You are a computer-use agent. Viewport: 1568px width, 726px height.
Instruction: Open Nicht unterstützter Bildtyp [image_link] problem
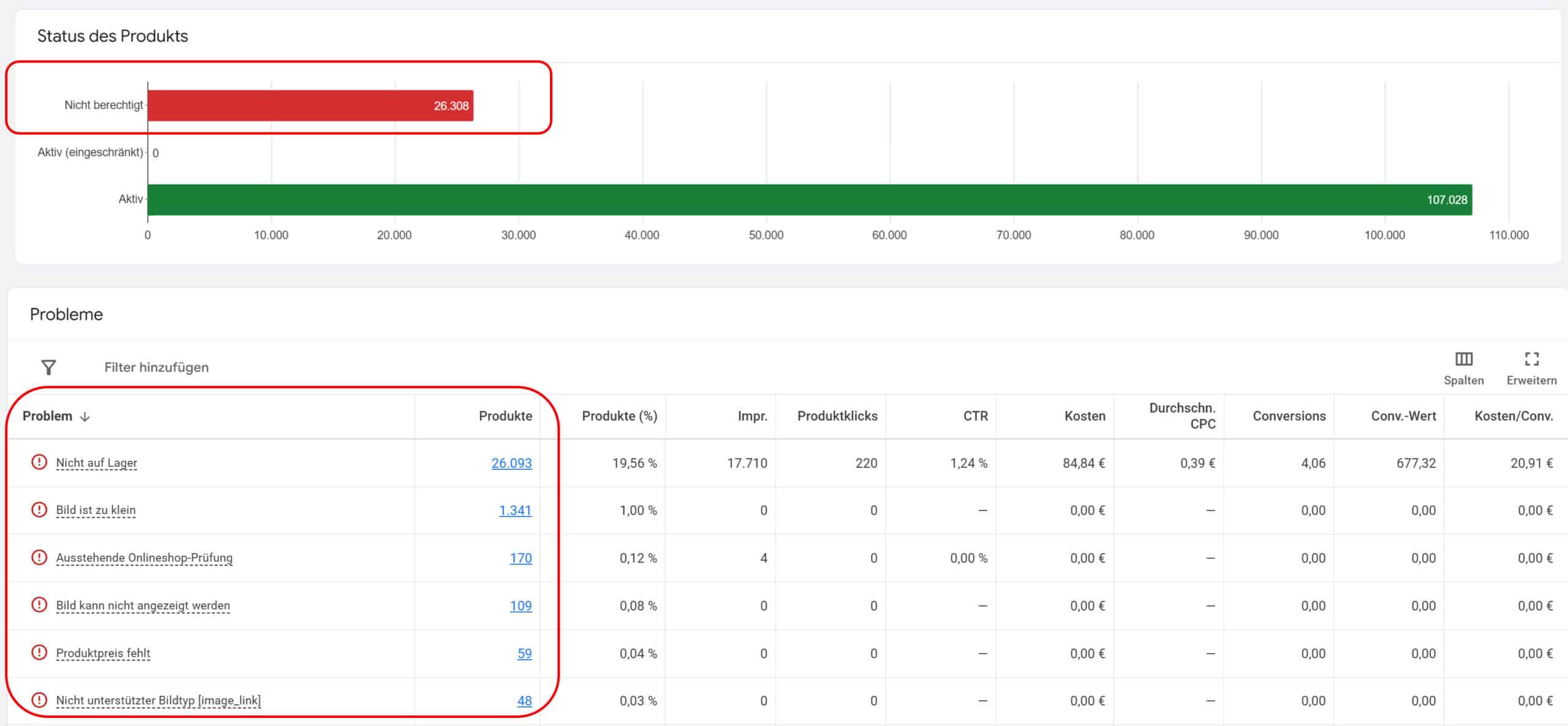point(159,700)
